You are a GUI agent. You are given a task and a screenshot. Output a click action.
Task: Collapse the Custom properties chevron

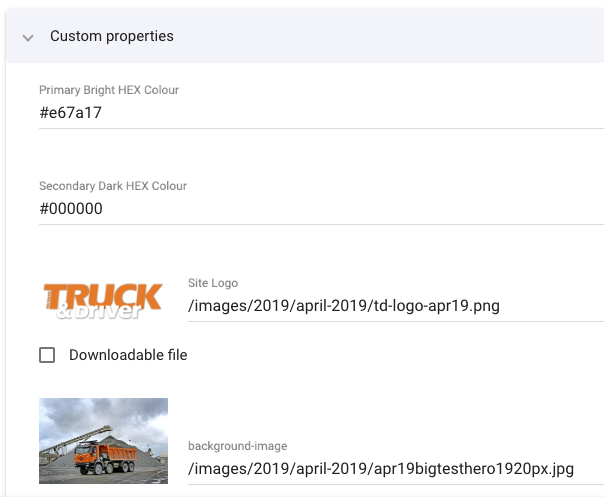point(27,37)
